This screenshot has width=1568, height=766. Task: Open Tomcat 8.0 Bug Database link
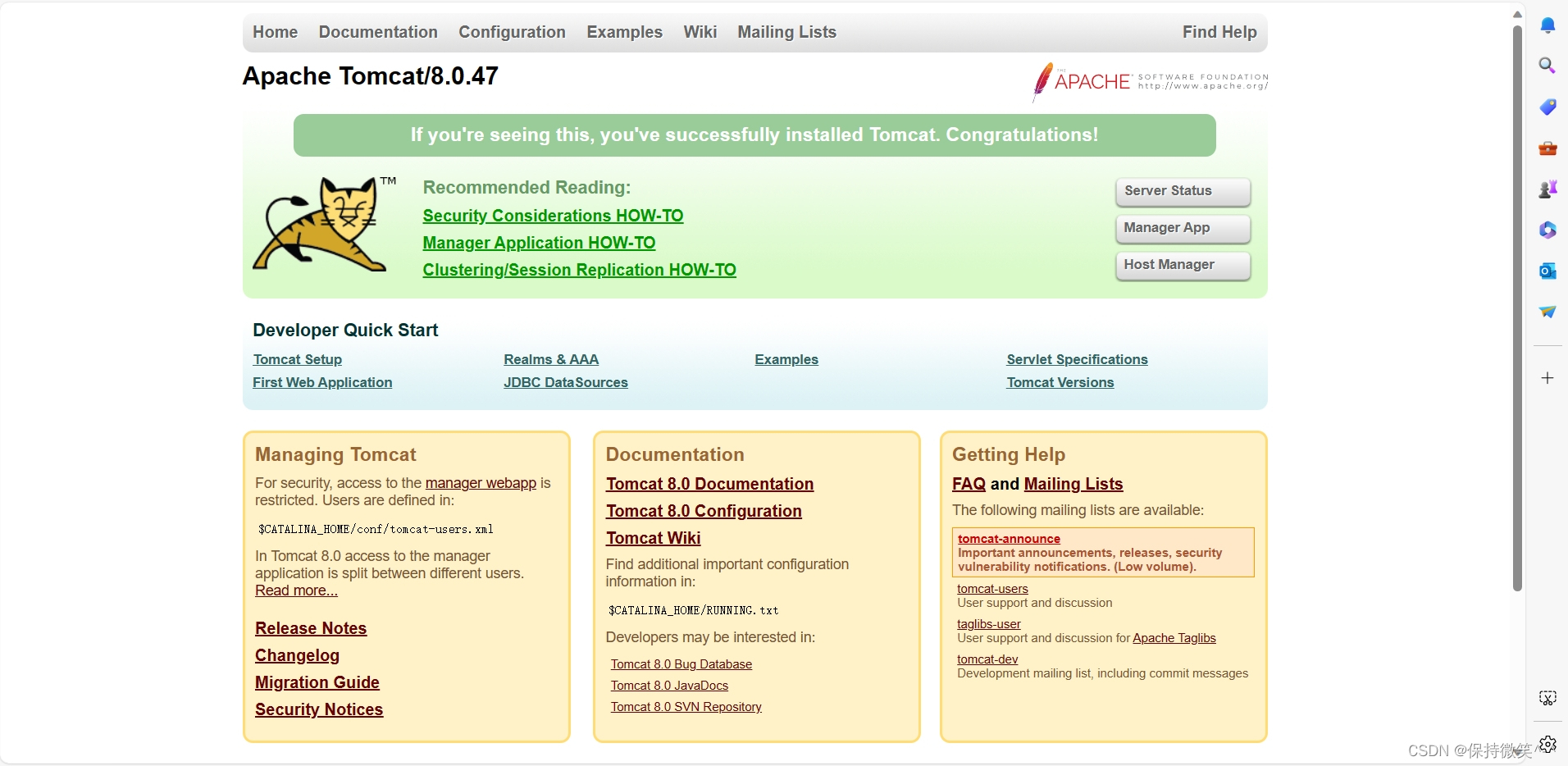(x=681, y=664)
